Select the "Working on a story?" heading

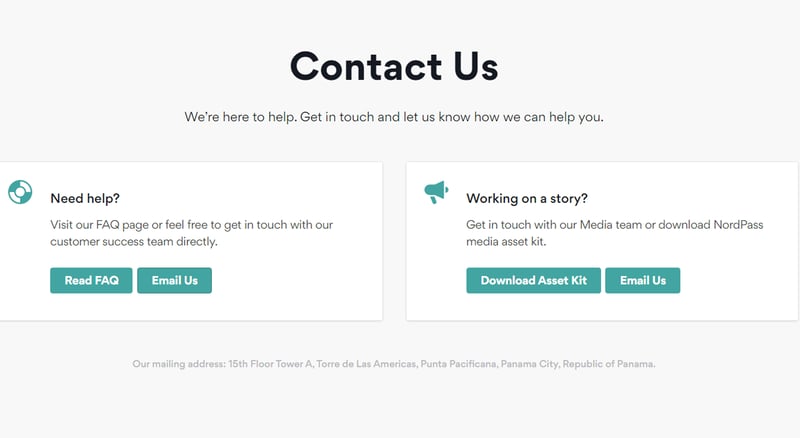(x=527, y=198)
